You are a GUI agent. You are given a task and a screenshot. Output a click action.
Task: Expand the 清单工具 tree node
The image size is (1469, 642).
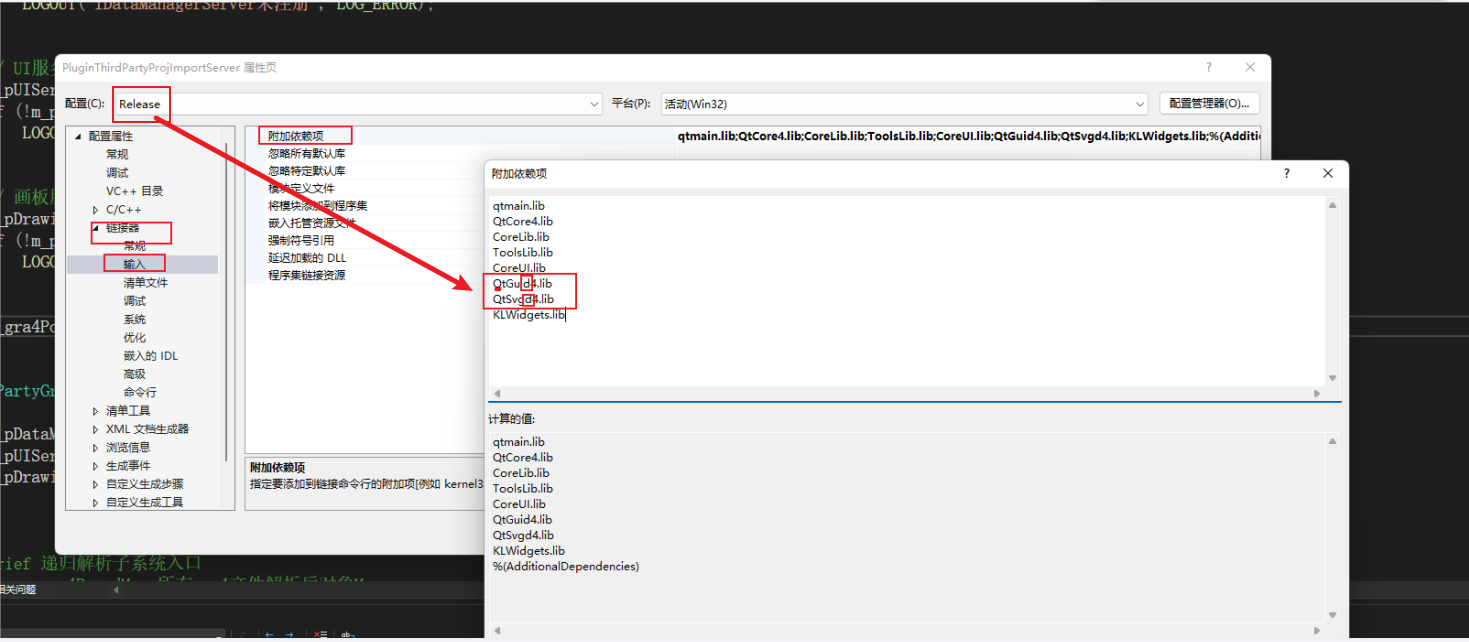click(x=96, y=411)
